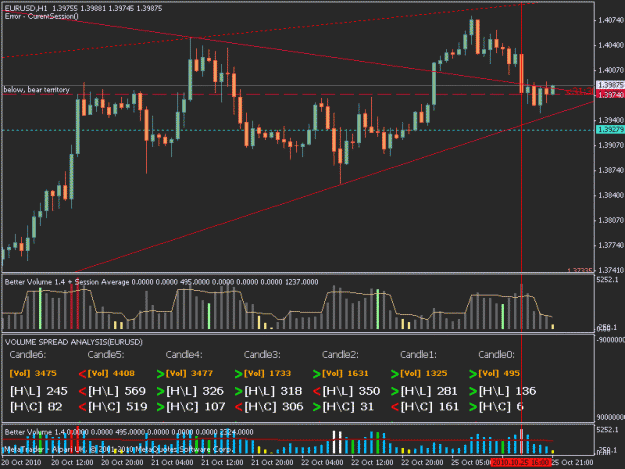This screenshot has width=625, height=469.
Task: Click the cyan price label 1.39279
Action: pos(610,130)
